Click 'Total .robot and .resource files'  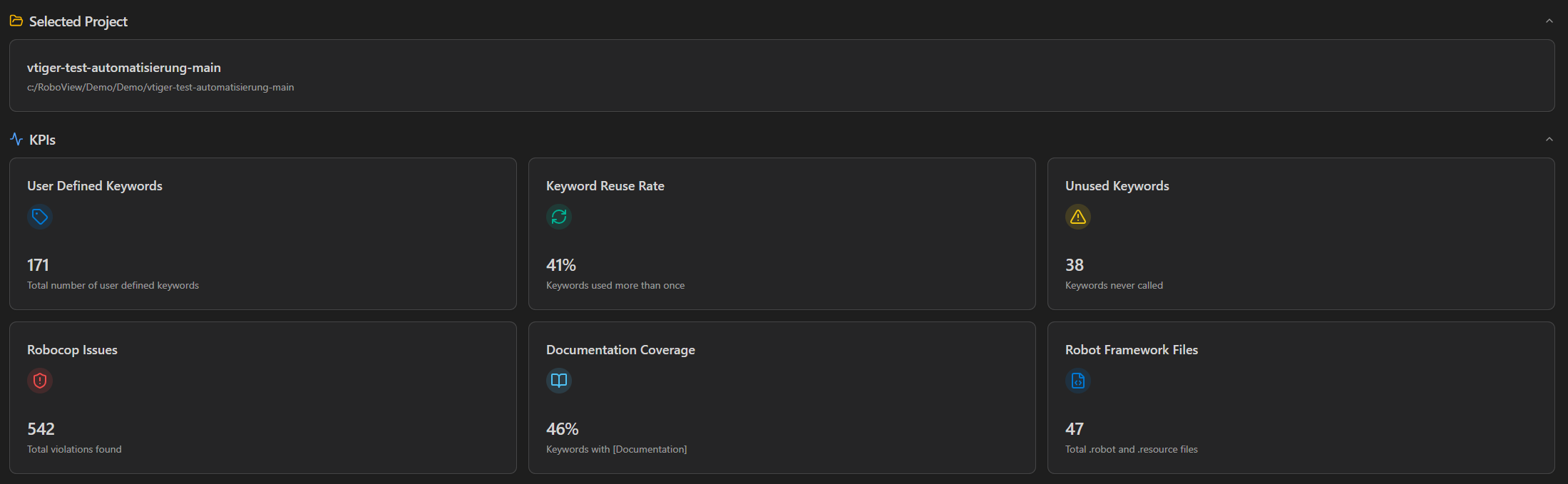coord(1132,449)
